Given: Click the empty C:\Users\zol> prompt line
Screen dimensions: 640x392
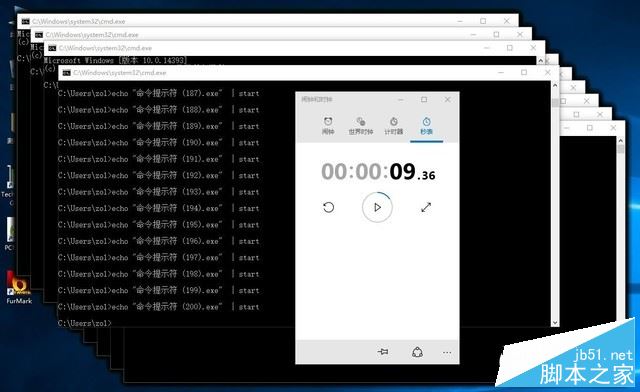Looking at the screenshot, I should (x=84, y=323).
